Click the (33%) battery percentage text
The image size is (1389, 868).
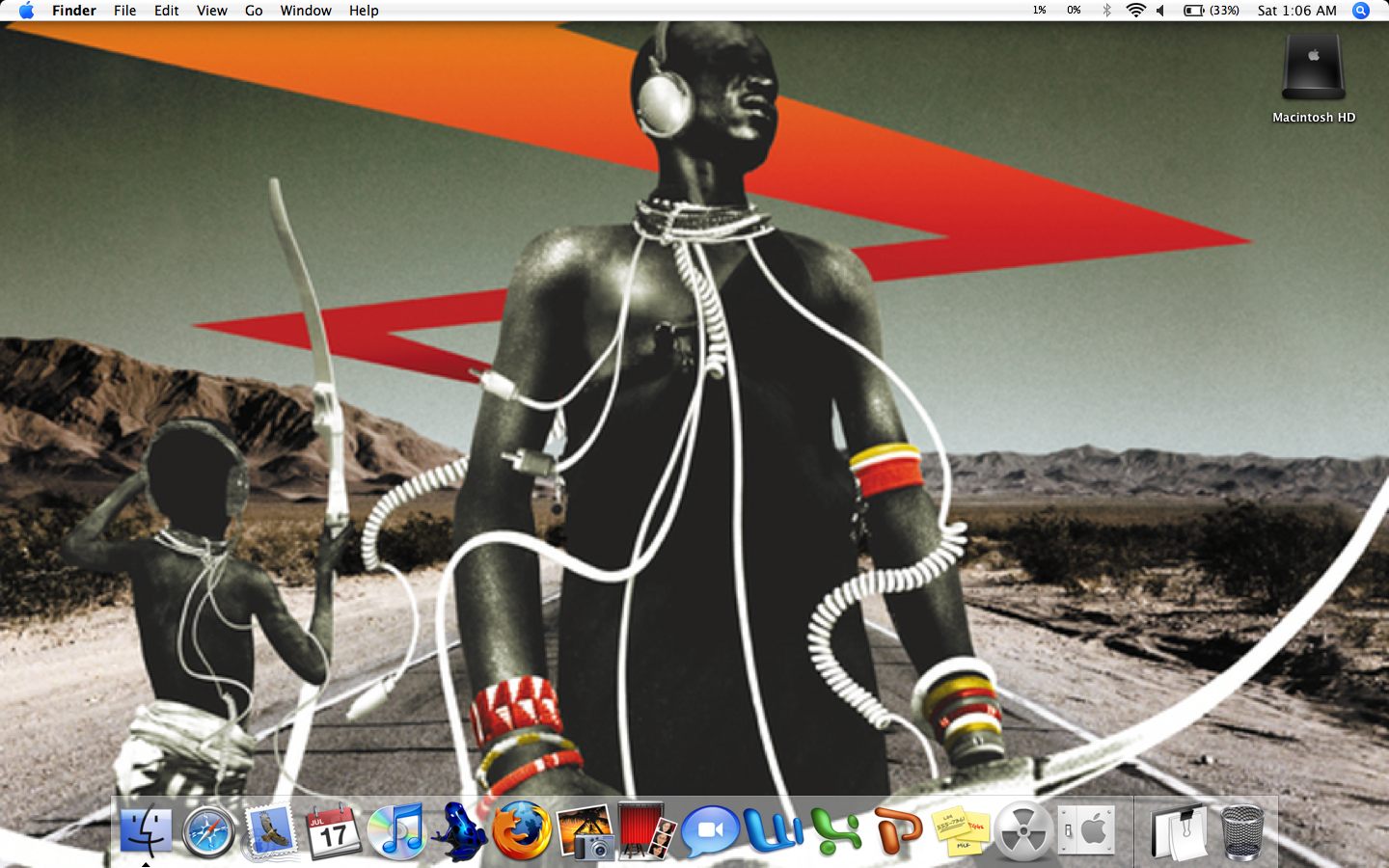click(1224, 11)
